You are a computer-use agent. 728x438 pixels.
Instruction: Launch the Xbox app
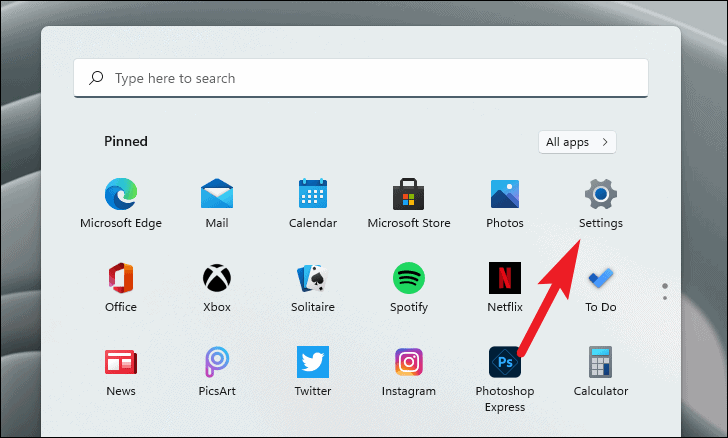coord(217,287)
